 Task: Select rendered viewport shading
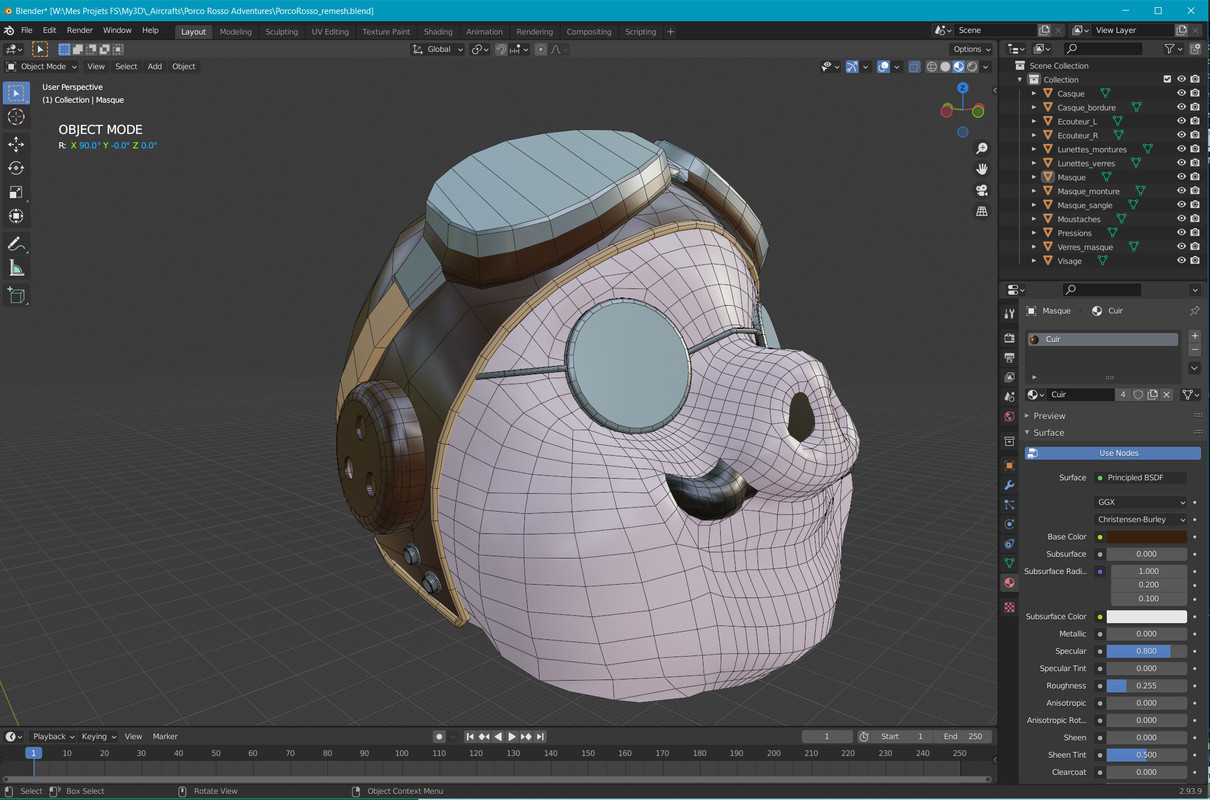[971, 67]
